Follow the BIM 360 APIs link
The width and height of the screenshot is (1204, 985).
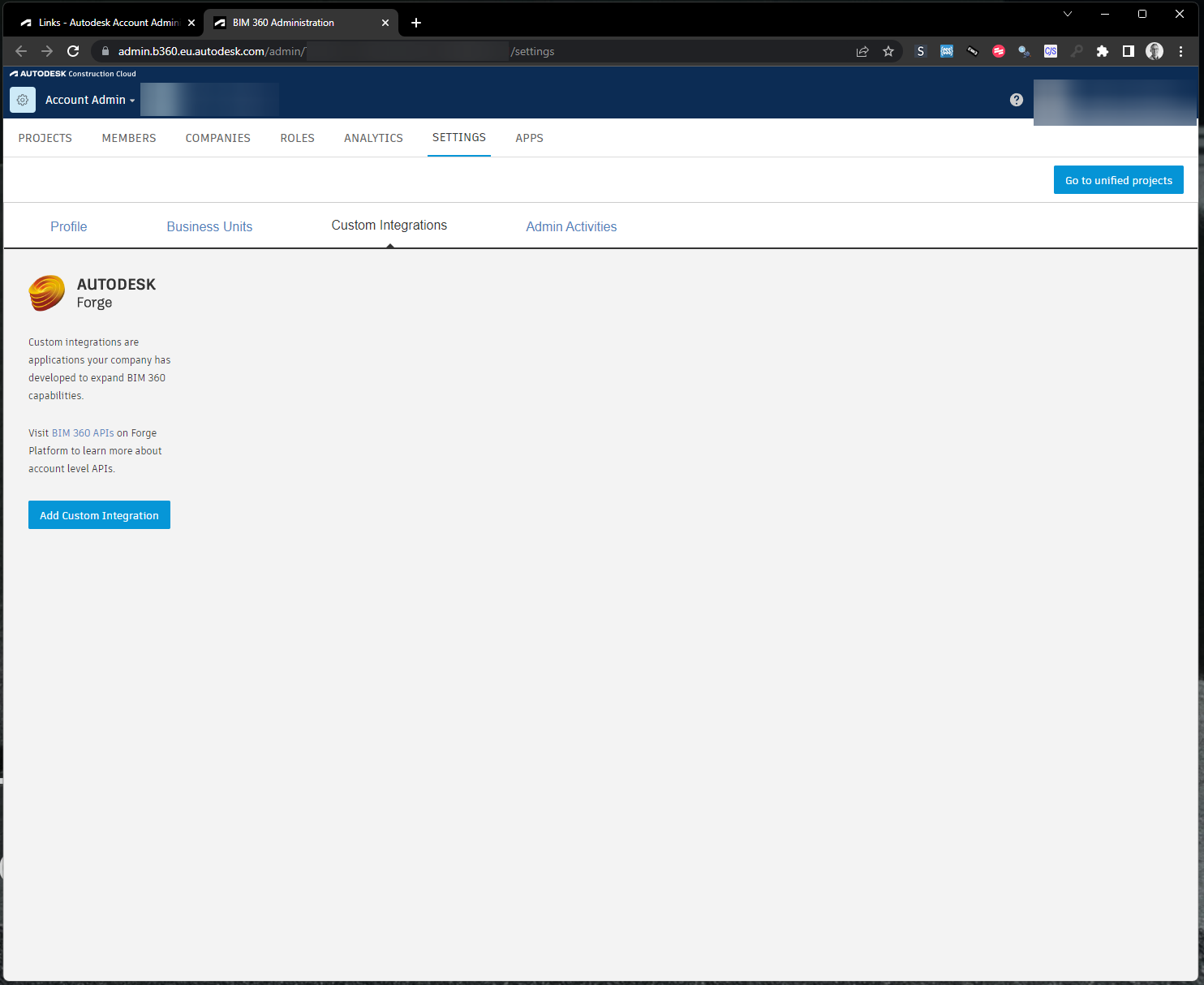coord(83,433)
